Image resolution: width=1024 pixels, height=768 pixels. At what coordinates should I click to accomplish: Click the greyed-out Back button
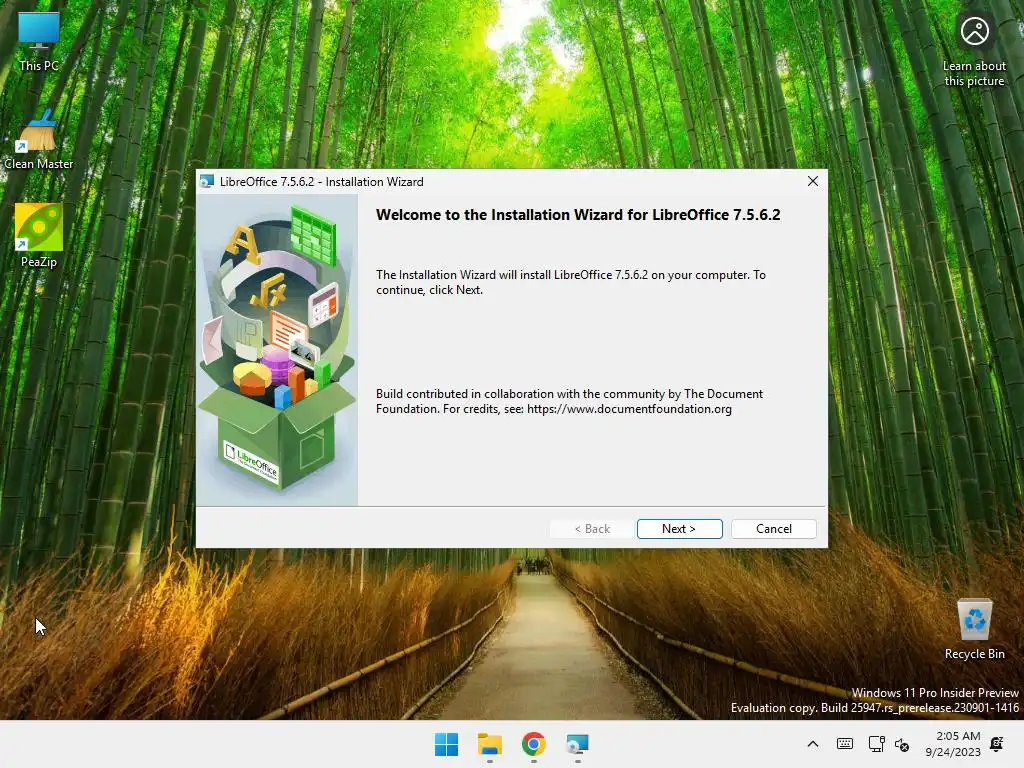[x=592, y=528]
